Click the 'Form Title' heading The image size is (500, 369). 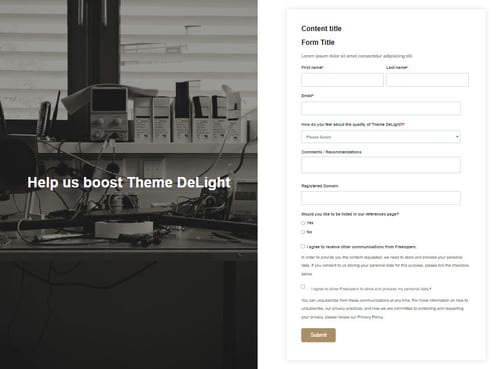(x=318, y=42)
